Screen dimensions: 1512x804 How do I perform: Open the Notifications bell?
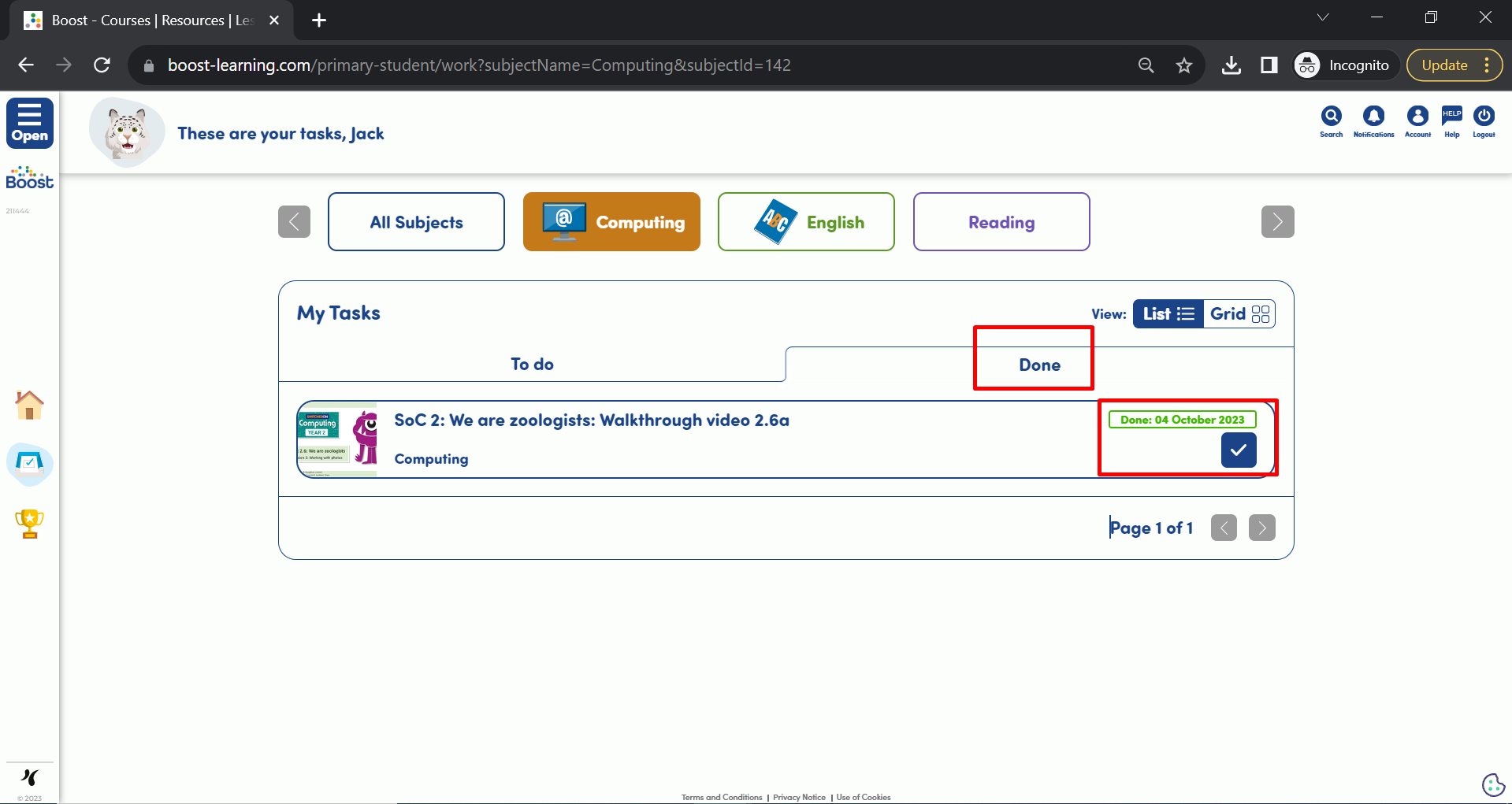point(1373,117)
